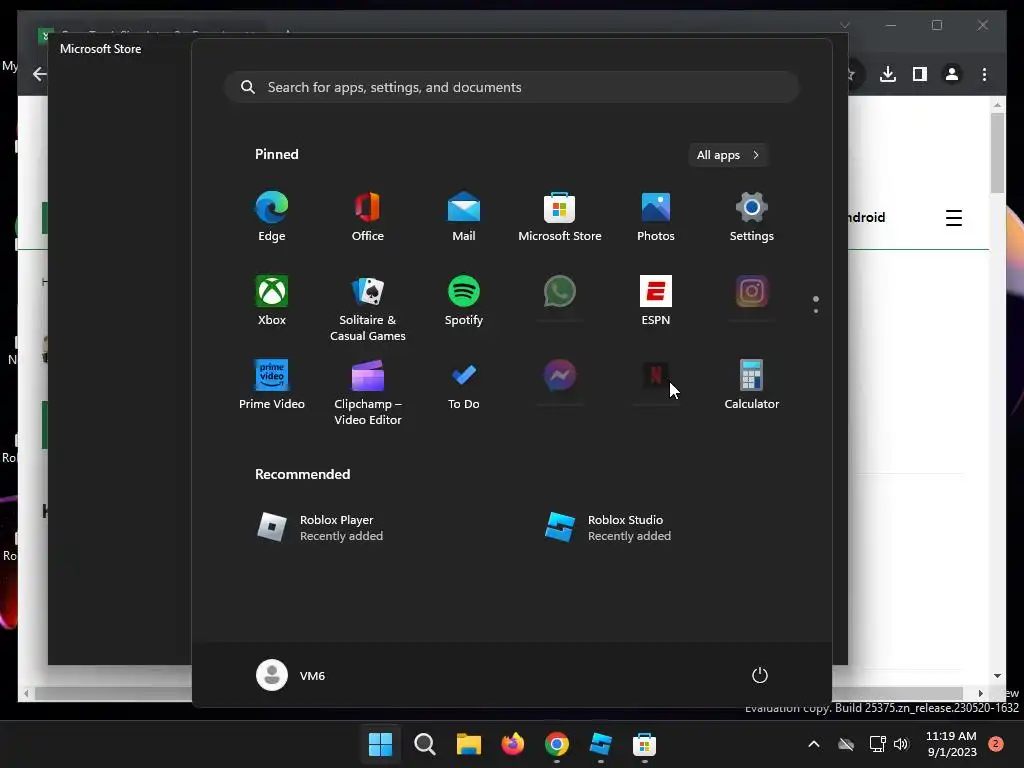This screenshot has width=1024, height=768.
Task: Launch the Calculator app
Action: 752,385
